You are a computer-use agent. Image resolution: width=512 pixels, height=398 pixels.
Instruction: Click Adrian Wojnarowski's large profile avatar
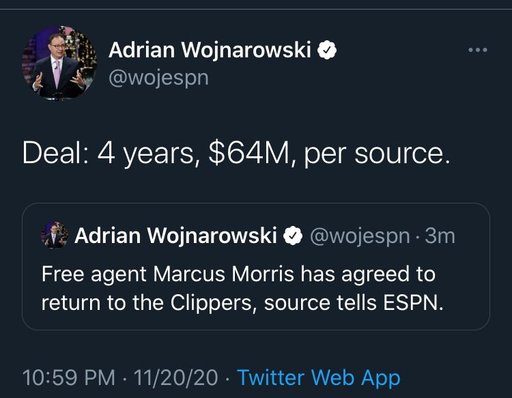[59, 62]
